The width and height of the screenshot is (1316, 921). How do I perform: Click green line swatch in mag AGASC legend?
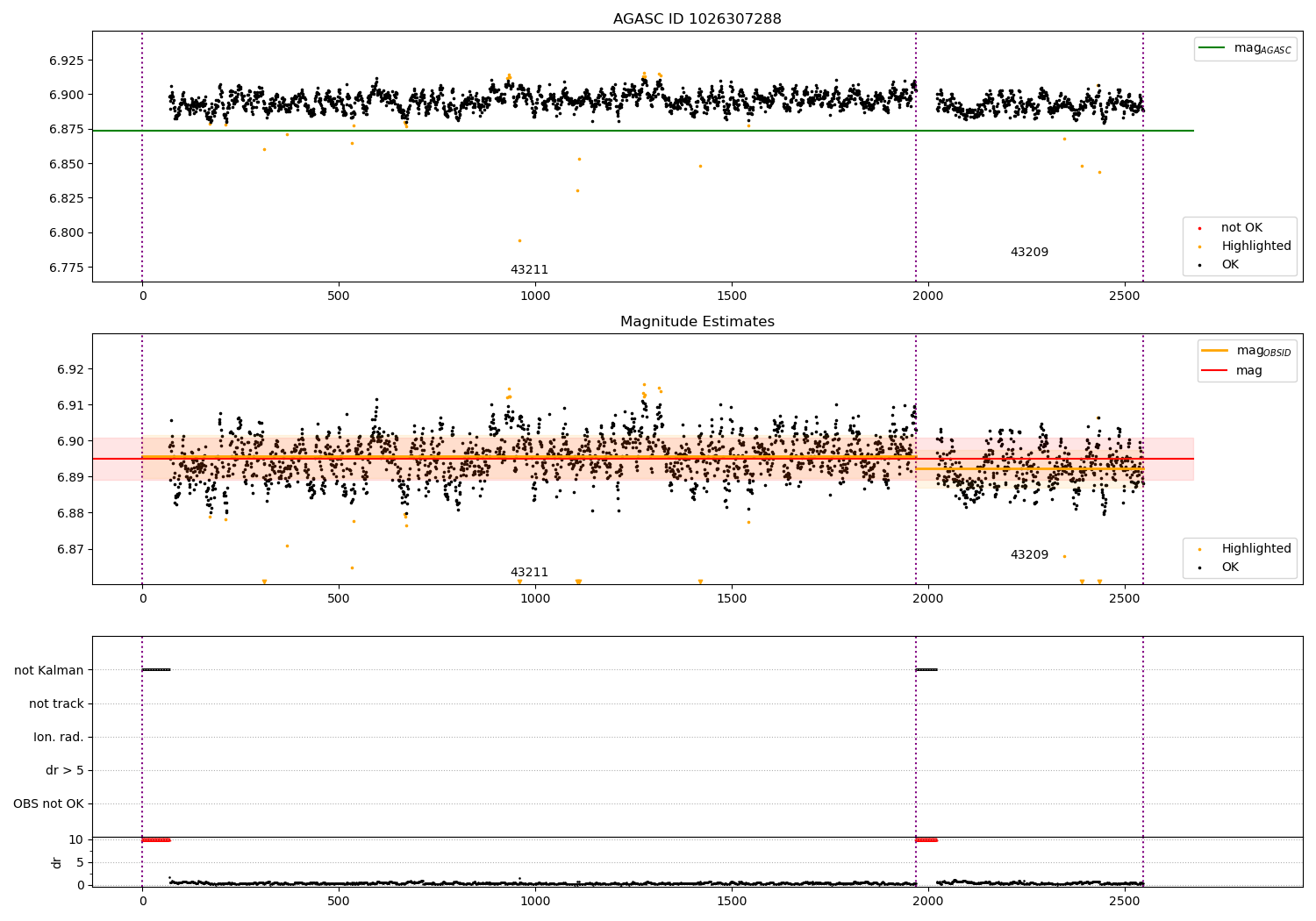[x=1212, y=48]
